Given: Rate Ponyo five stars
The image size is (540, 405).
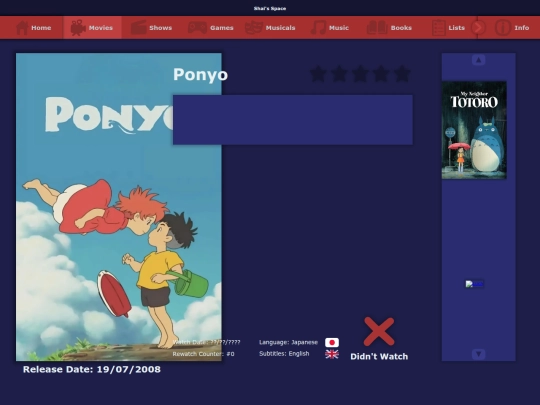Looking at the screenshot, I should point(402,74).
